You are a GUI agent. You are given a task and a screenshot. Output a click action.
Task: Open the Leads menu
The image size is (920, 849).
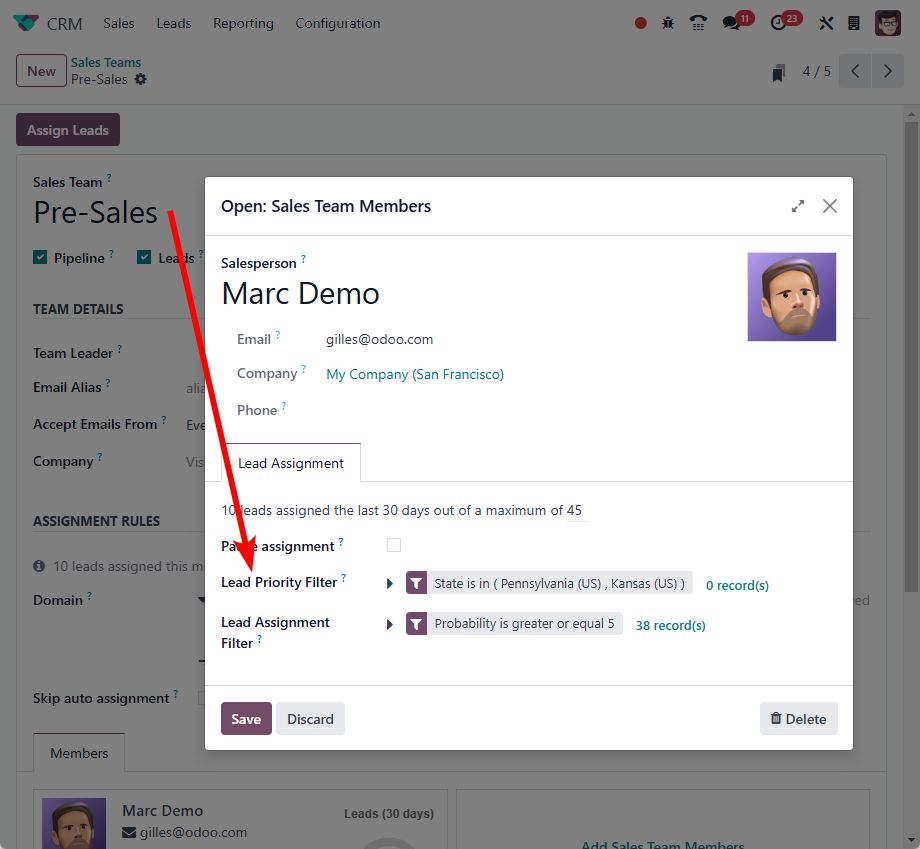pyautogui.click(x=174, y=23)
